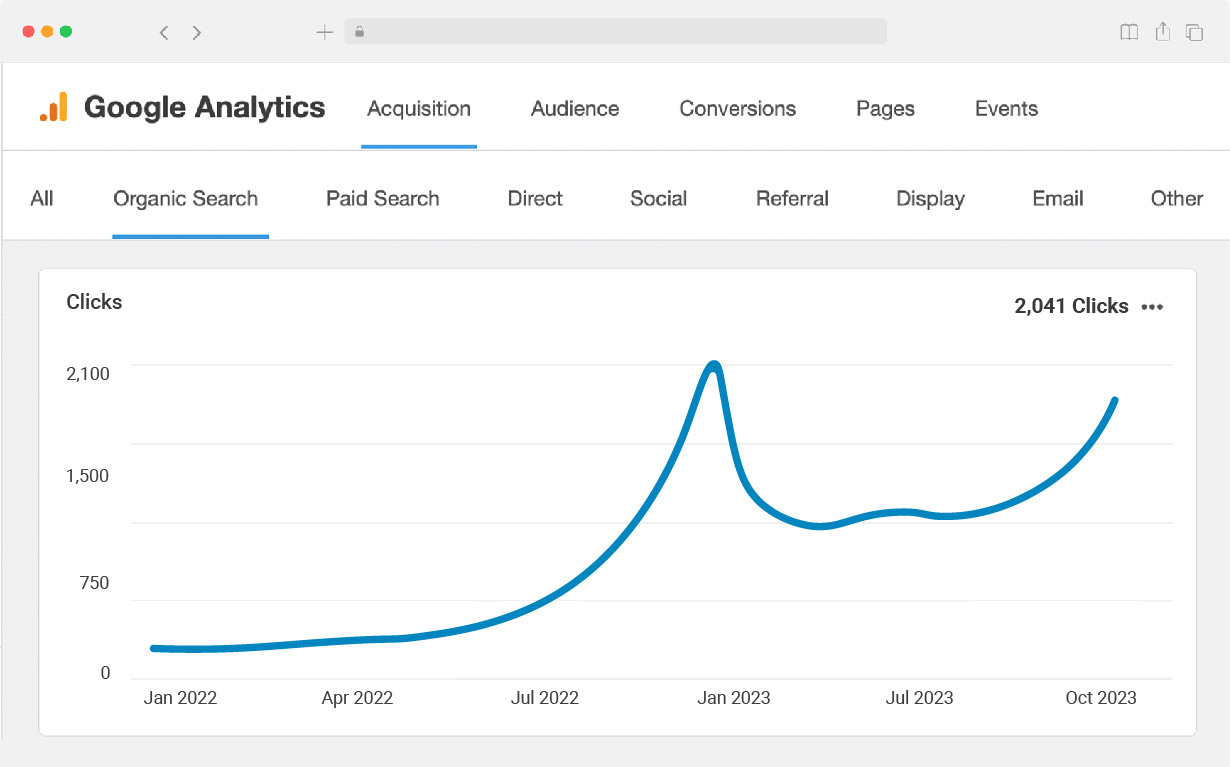Screen dimensions: 1230x767
Task: Filter by Social channel
Action: (658, 199)
